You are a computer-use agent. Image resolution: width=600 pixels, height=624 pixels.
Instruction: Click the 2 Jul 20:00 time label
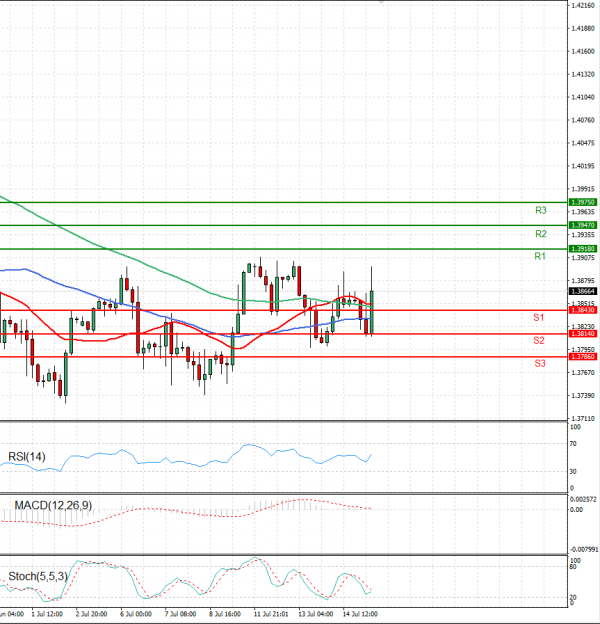(x=91, y=614)
